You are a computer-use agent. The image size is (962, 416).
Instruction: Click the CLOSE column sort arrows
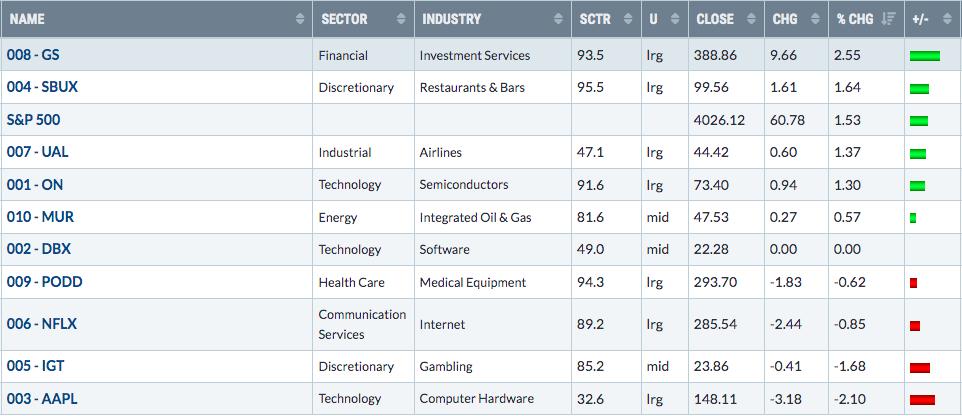[752, 19]
